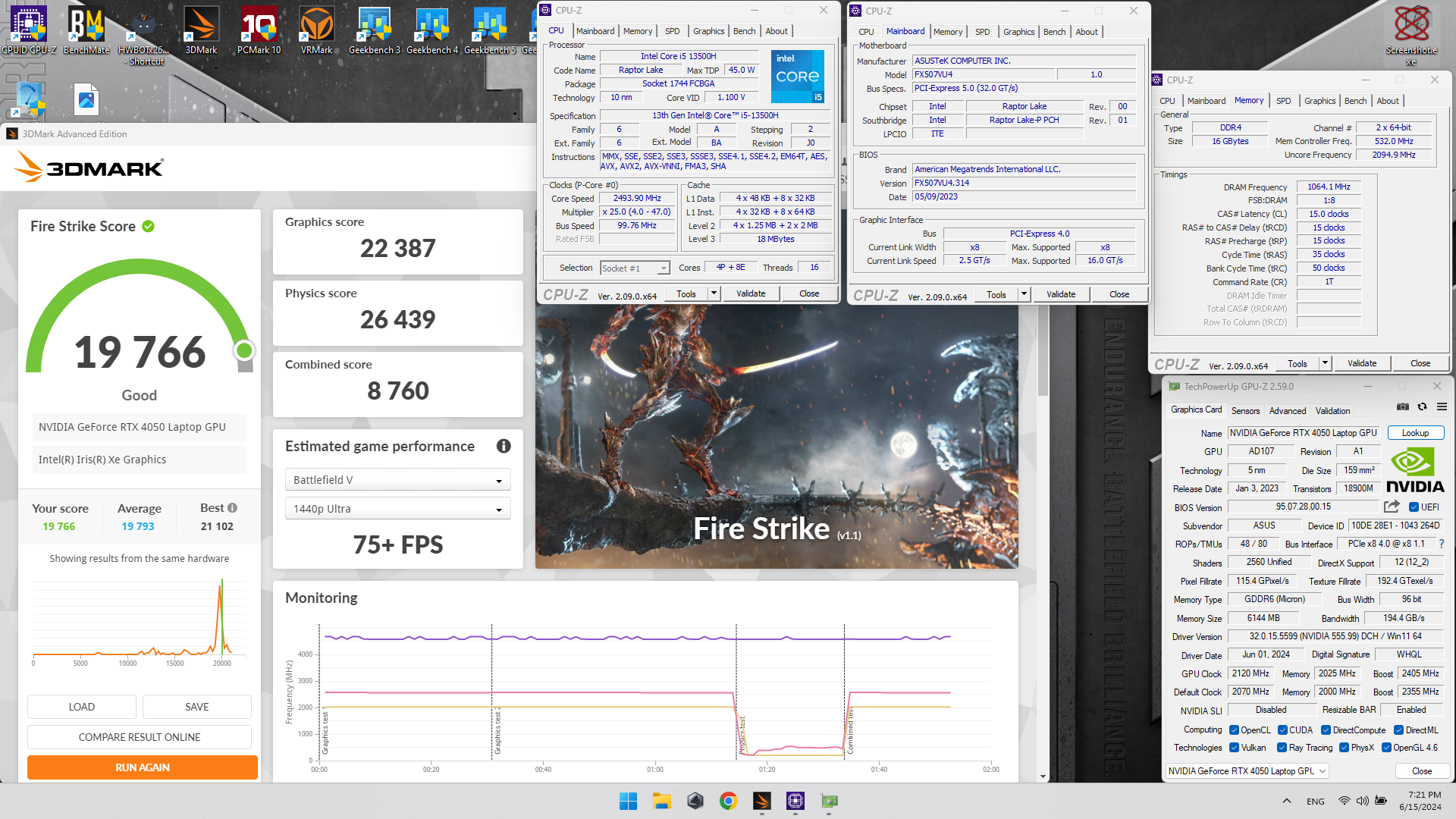Image resolution: width=1456 pixels, height=819 pixels.
Task: Click the Fire Strike preview image
Action: pyautogui.click(x=777, y=436)
